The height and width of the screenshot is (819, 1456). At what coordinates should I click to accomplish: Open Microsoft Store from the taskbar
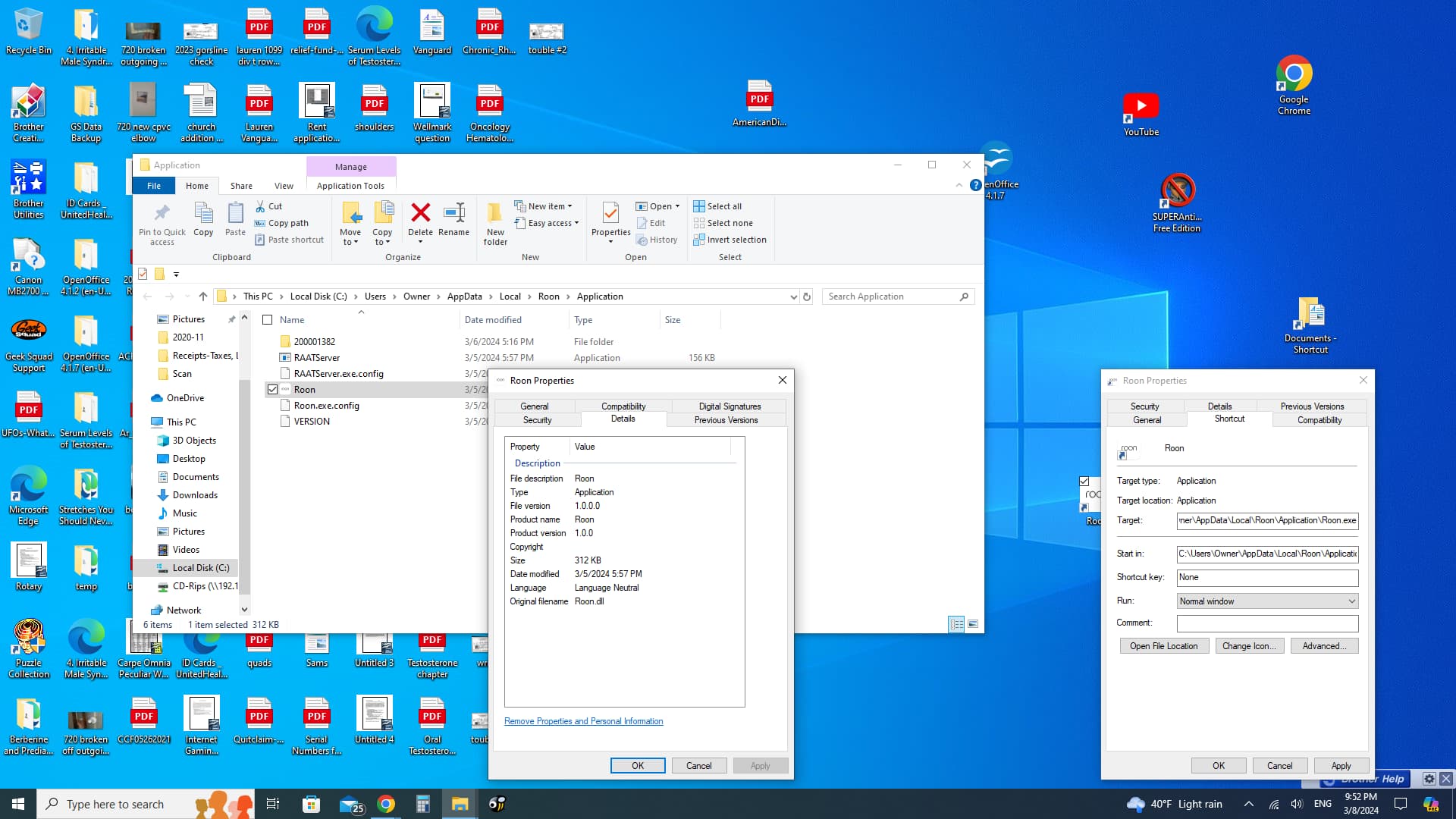[x=311, y=804]
